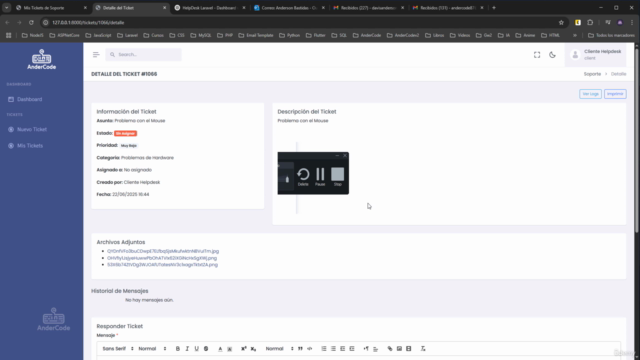Clear formatting in the editor
This screenshot has height=360, width=640.
tap(423, 349)
